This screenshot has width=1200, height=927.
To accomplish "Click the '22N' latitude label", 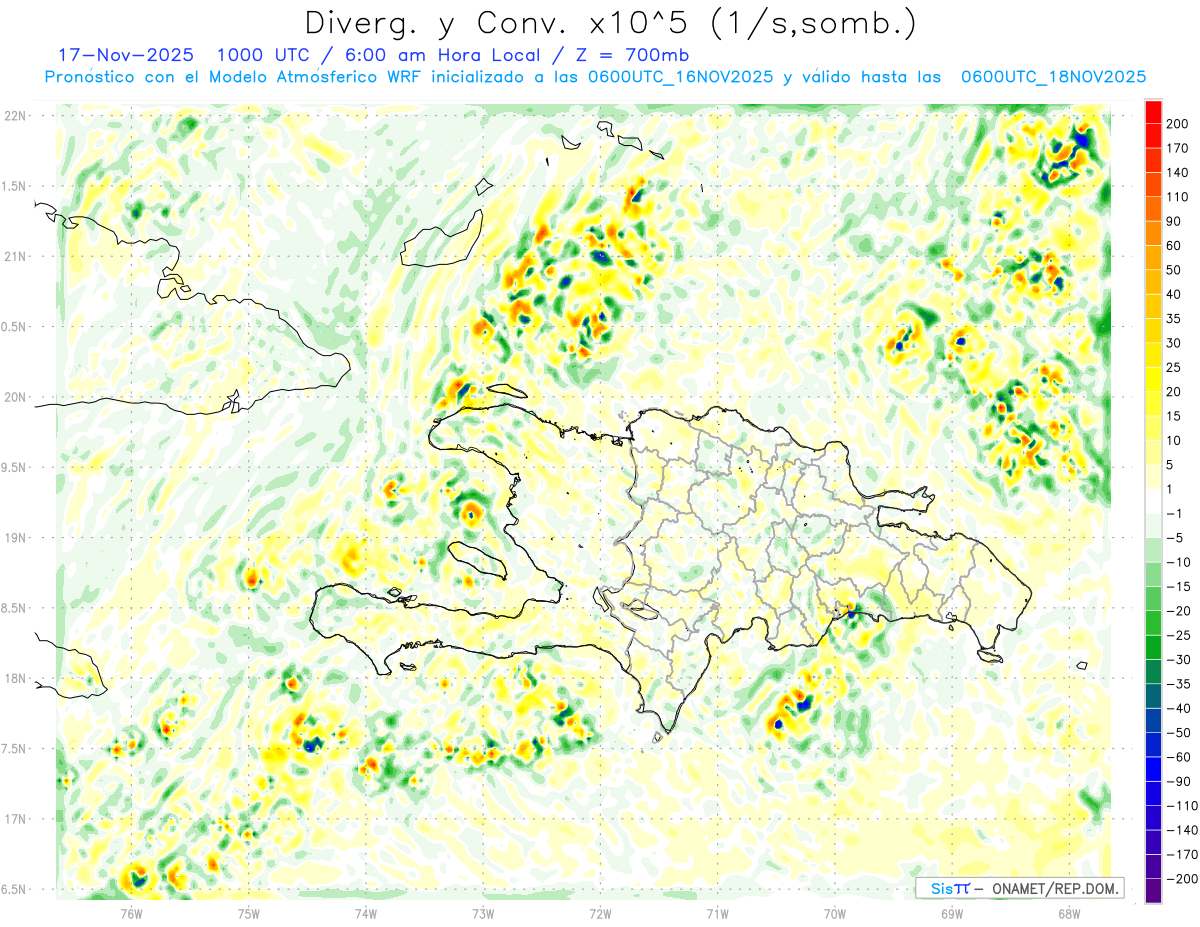I will click(x=15, y=116).
